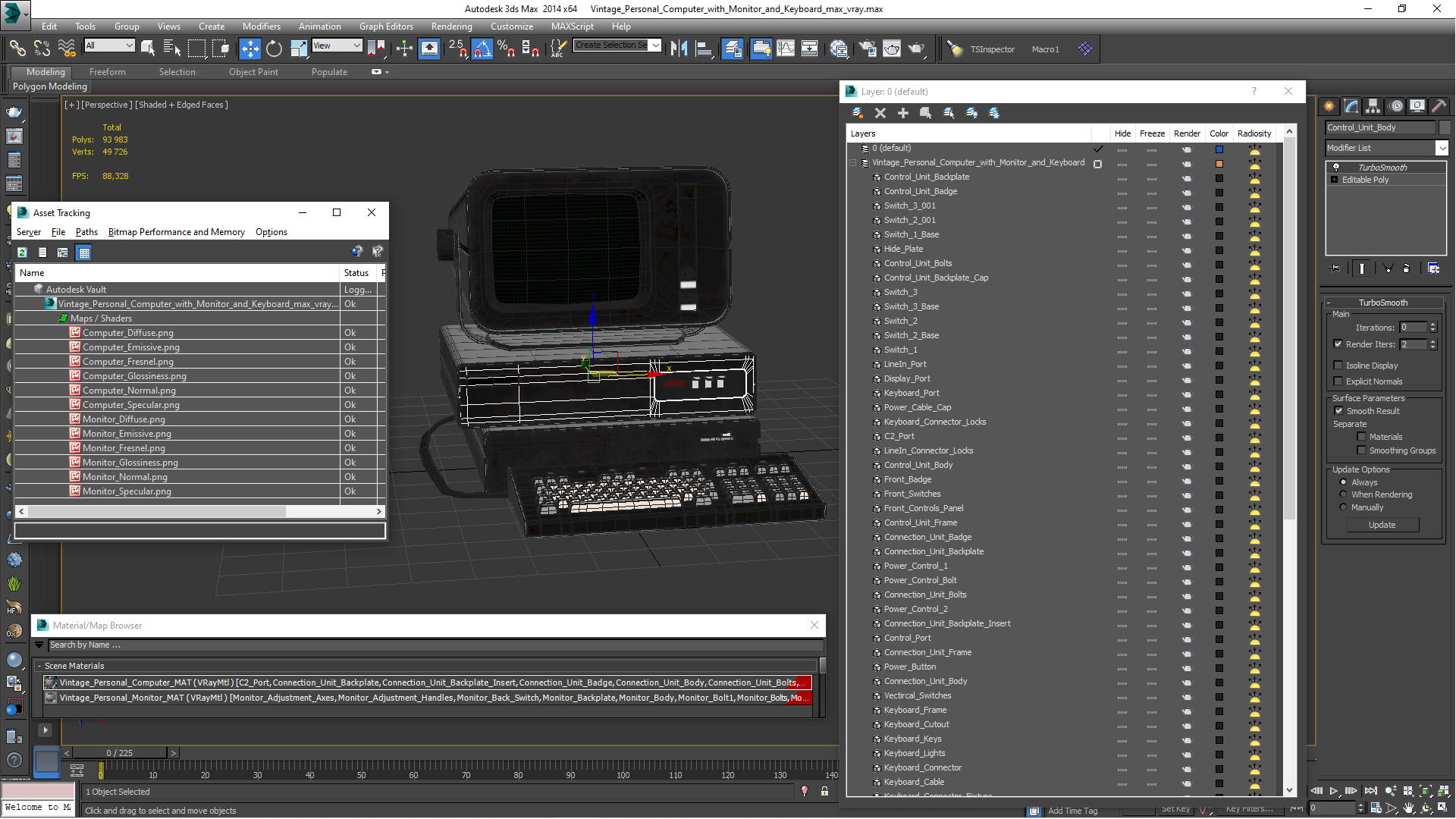Click orange color swatch of Vintage_Personal_Computer layer
The image size is (1456, 819).
click(x=1219, y=164)
